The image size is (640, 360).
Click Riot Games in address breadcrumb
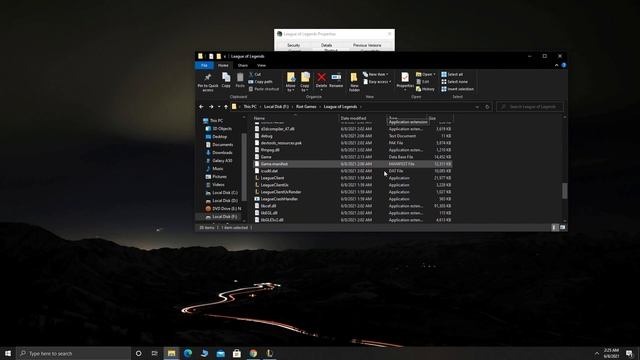(306, 107)
